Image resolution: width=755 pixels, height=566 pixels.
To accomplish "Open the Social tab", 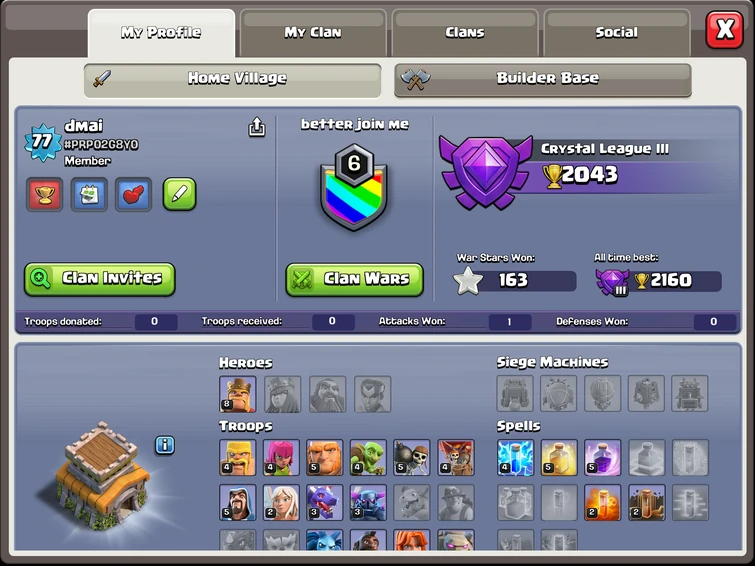I will tap(617, 33).
